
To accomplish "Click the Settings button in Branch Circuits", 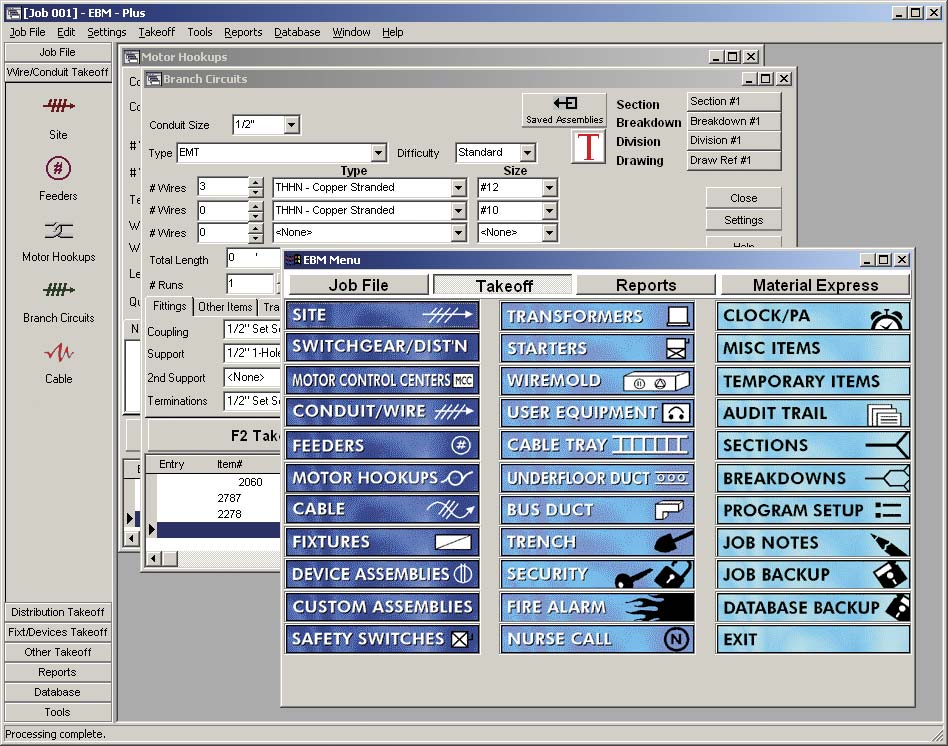I will coord(743,220).
